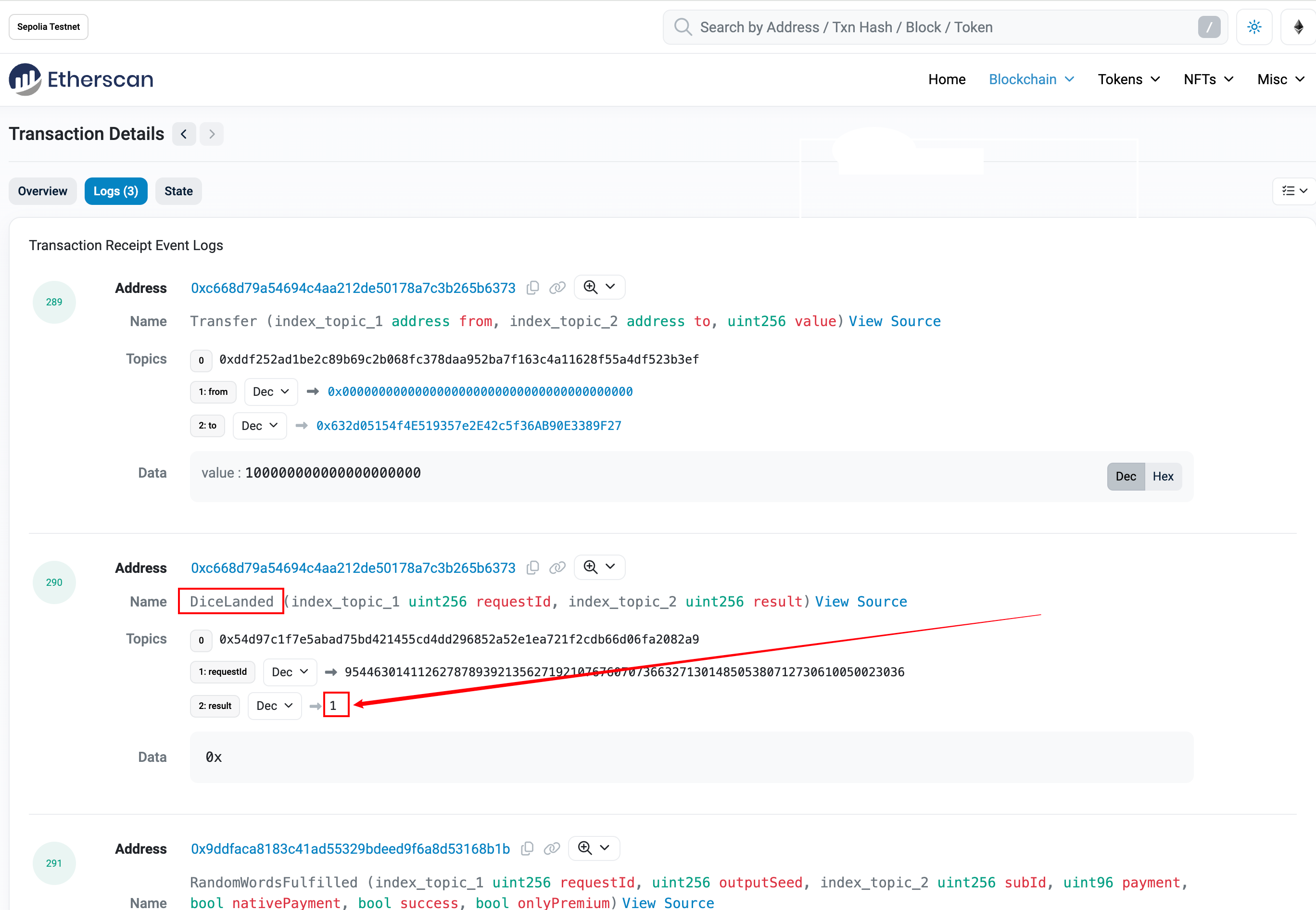Click the 289 log index badge
This screenshot has width=1316, height=910.
click(x=54, y=302)
